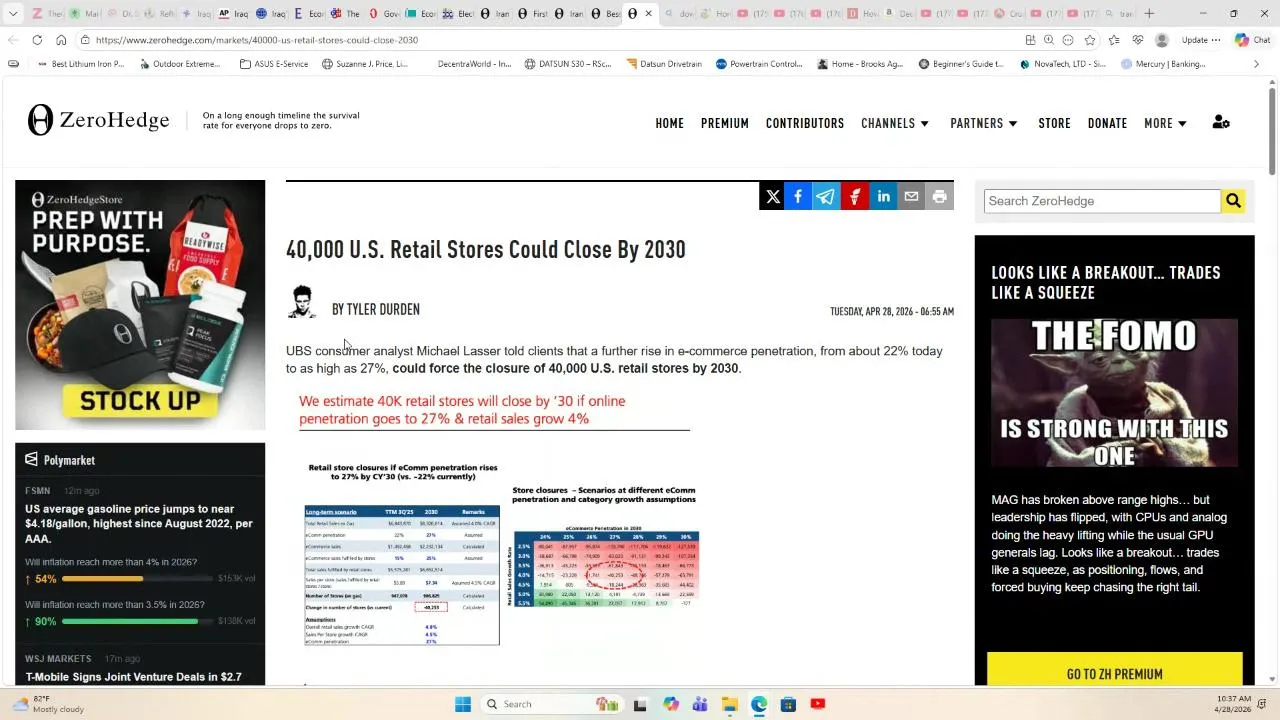Open Copilot Chat in browser
1280x720 pixels.
(1252, 40)
